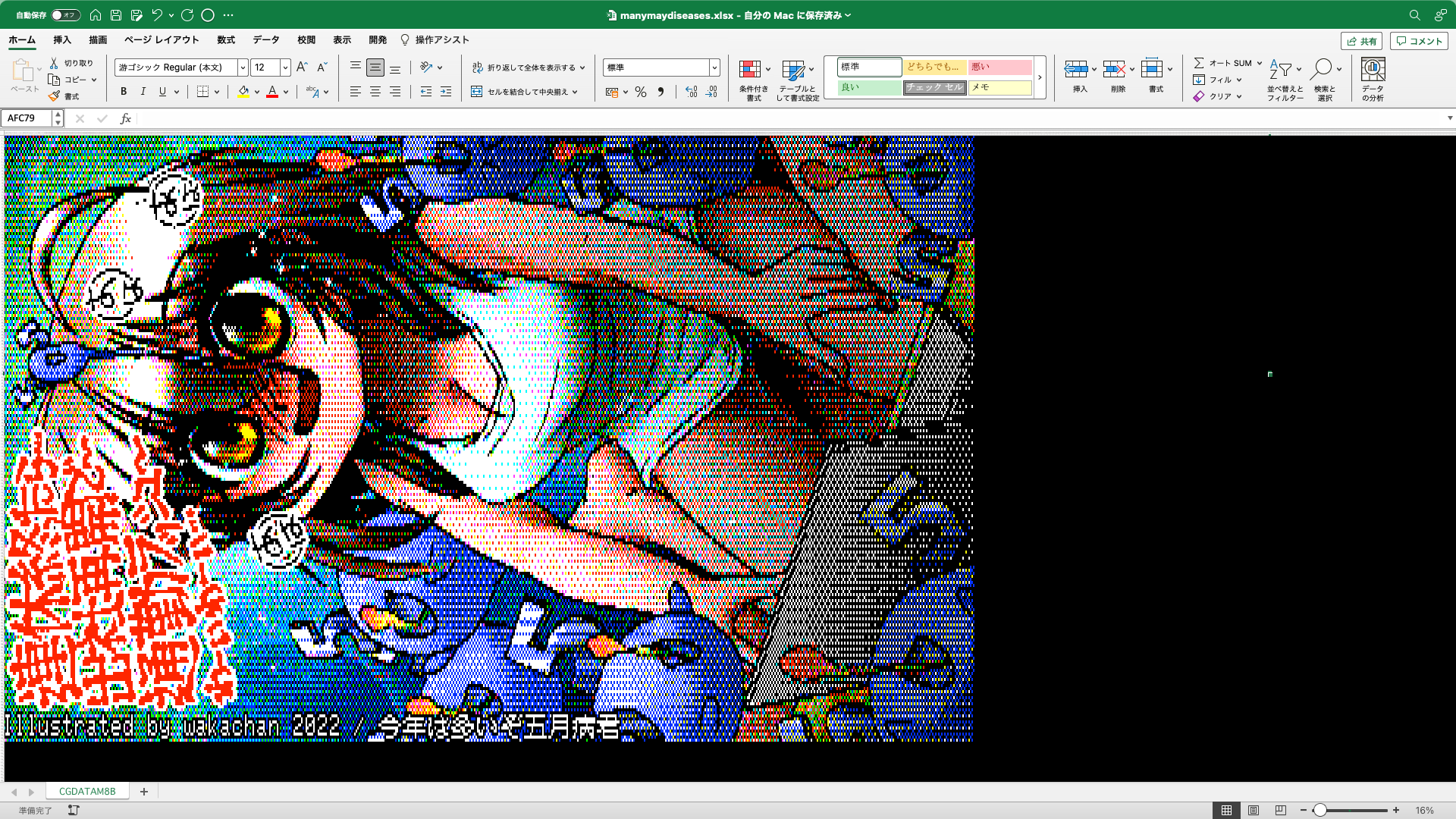Center text horizontally

click(375, 92)
